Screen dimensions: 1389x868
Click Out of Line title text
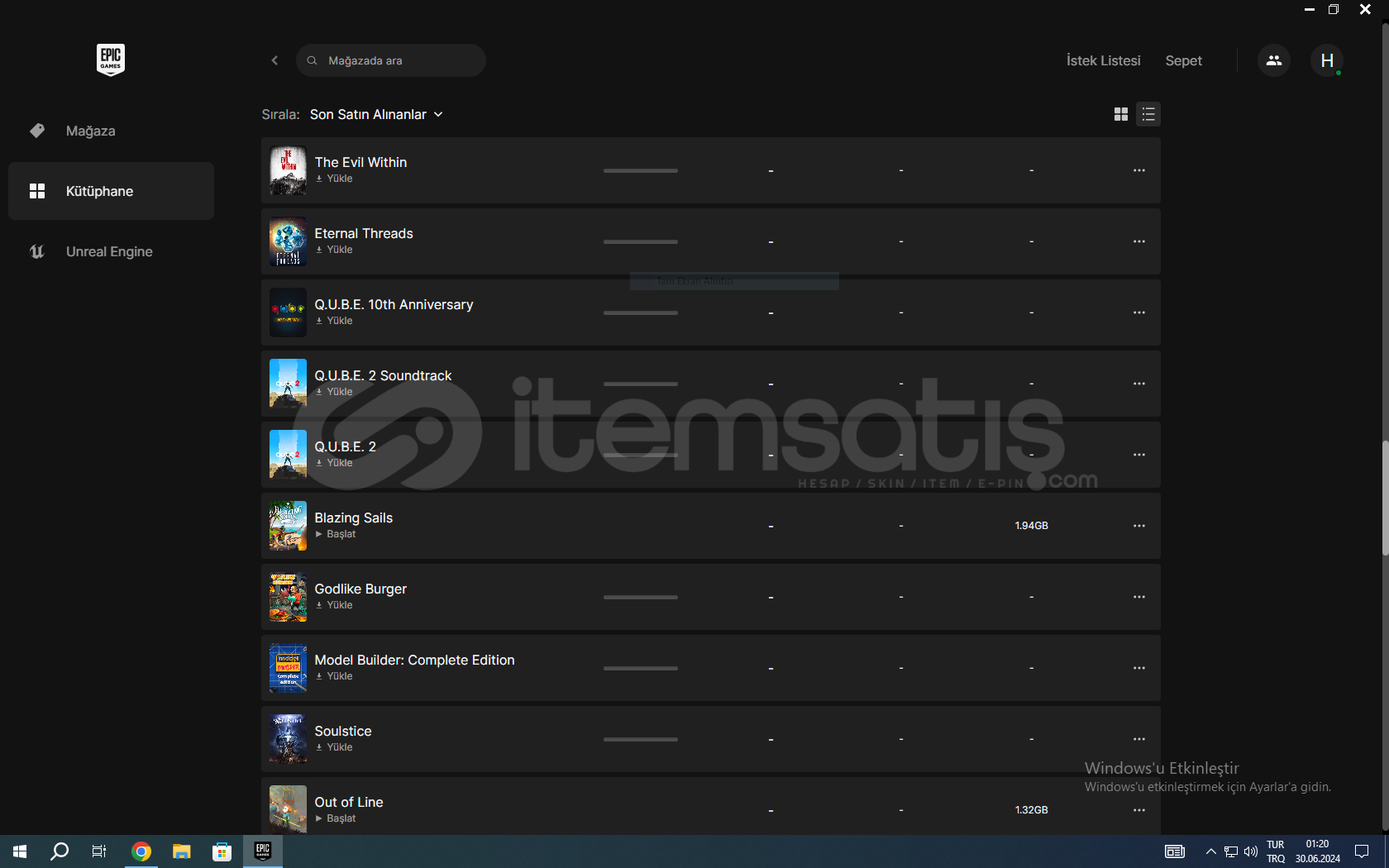tap(348, 802)
